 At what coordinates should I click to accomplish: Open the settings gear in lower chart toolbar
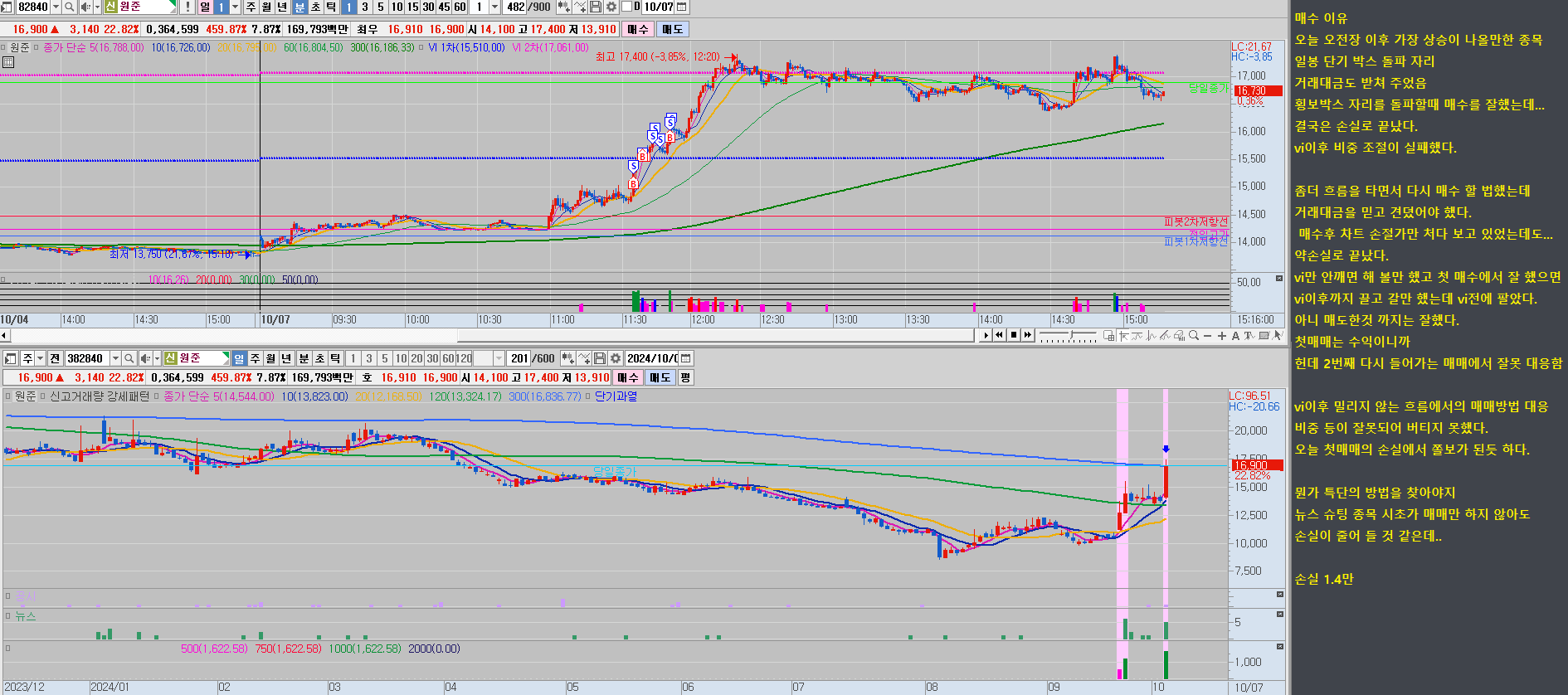click(616, 358)
